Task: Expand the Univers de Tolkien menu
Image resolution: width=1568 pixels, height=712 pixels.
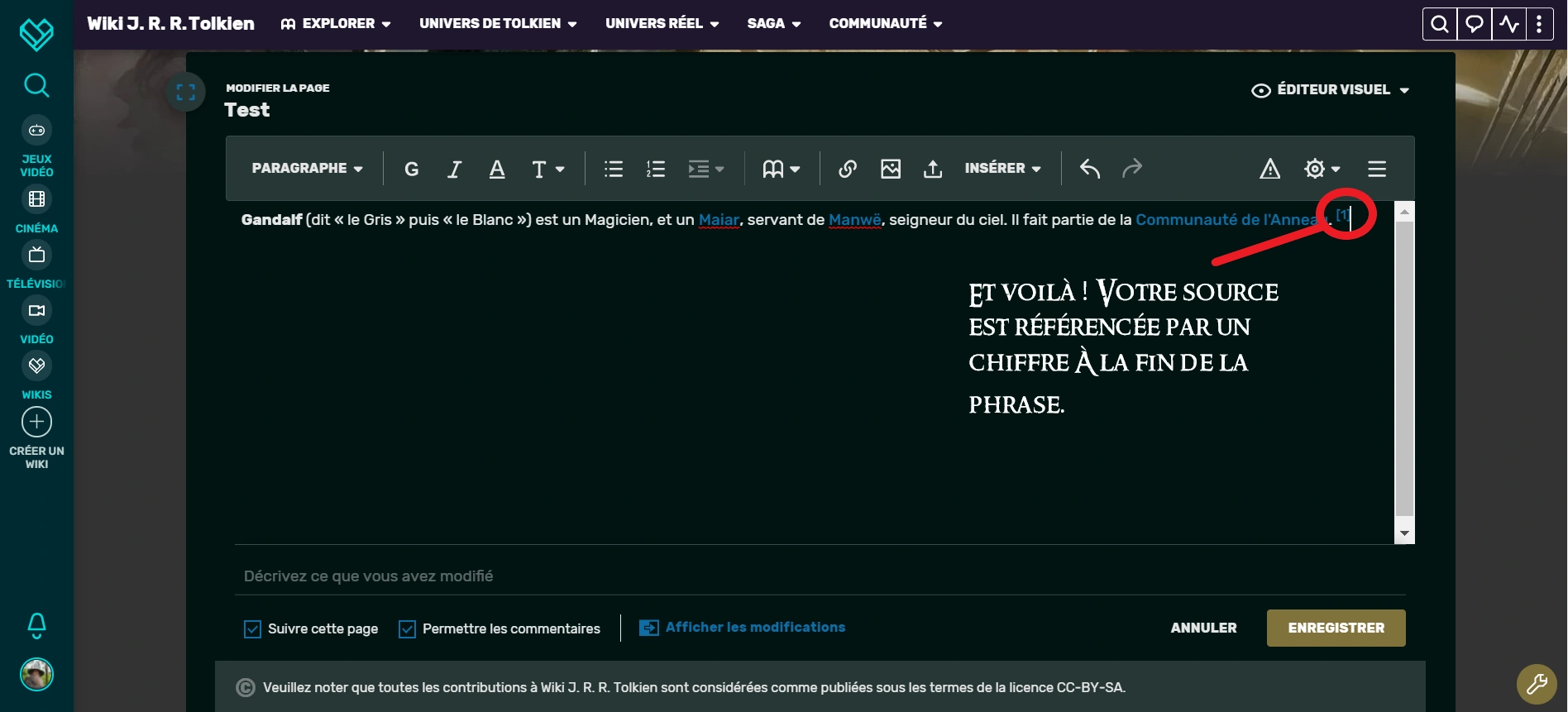Action: pos(498,24)
